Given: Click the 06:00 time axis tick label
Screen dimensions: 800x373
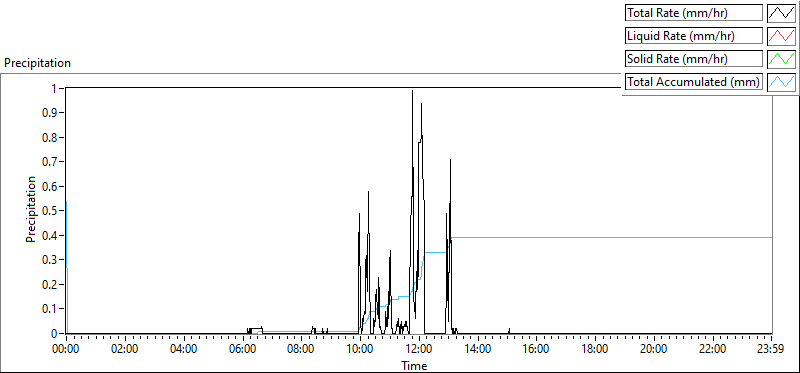Looking at the screenshot, I should click(243, 350).
